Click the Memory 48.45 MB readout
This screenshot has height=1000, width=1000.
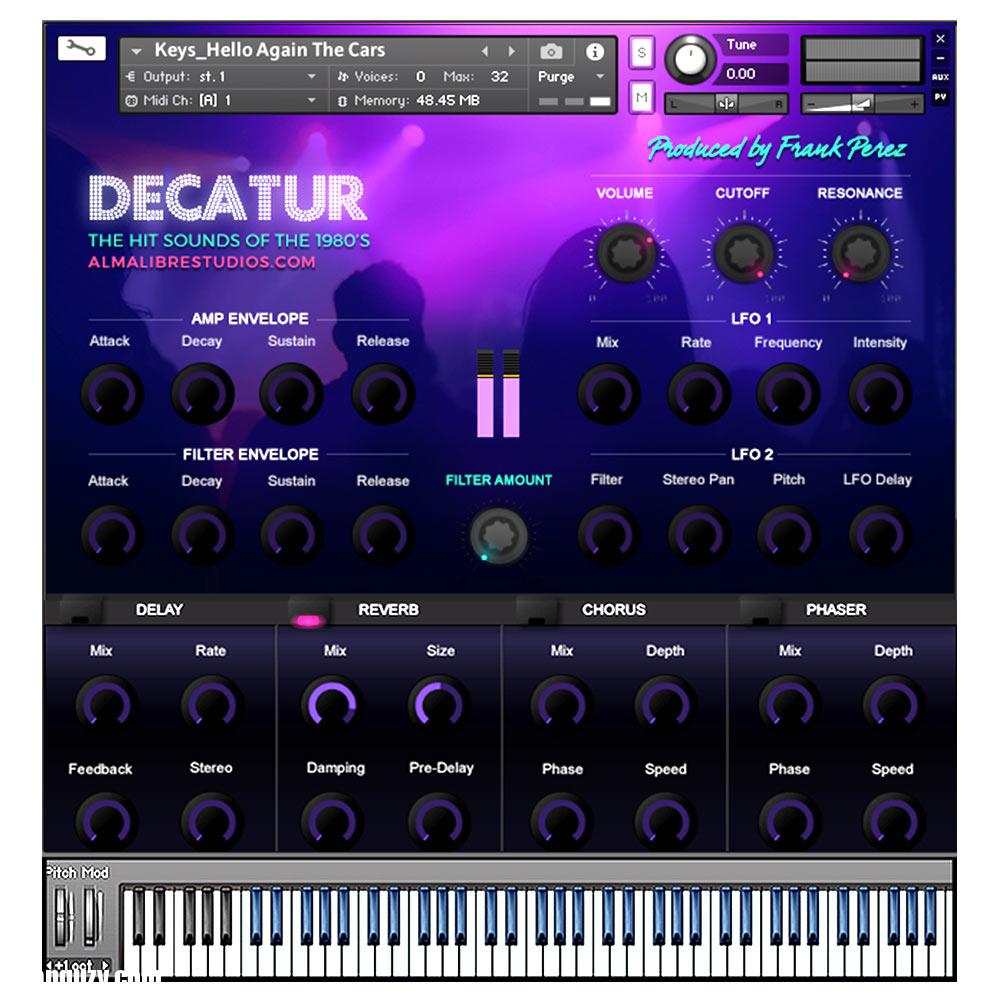click(x=411, y=100)
